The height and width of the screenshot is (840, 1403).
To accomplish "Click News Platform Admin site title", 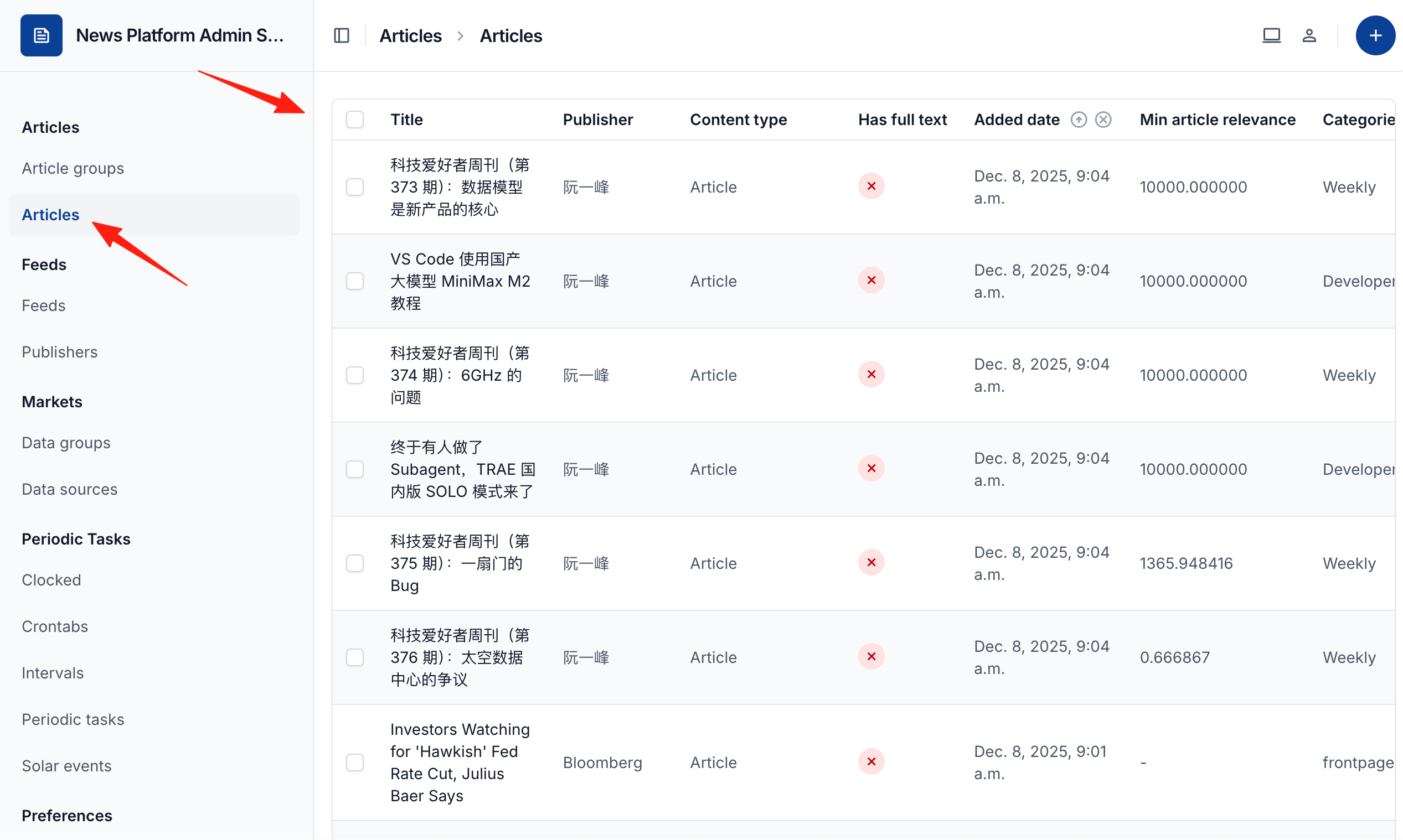I will click(x=179, y=35).
